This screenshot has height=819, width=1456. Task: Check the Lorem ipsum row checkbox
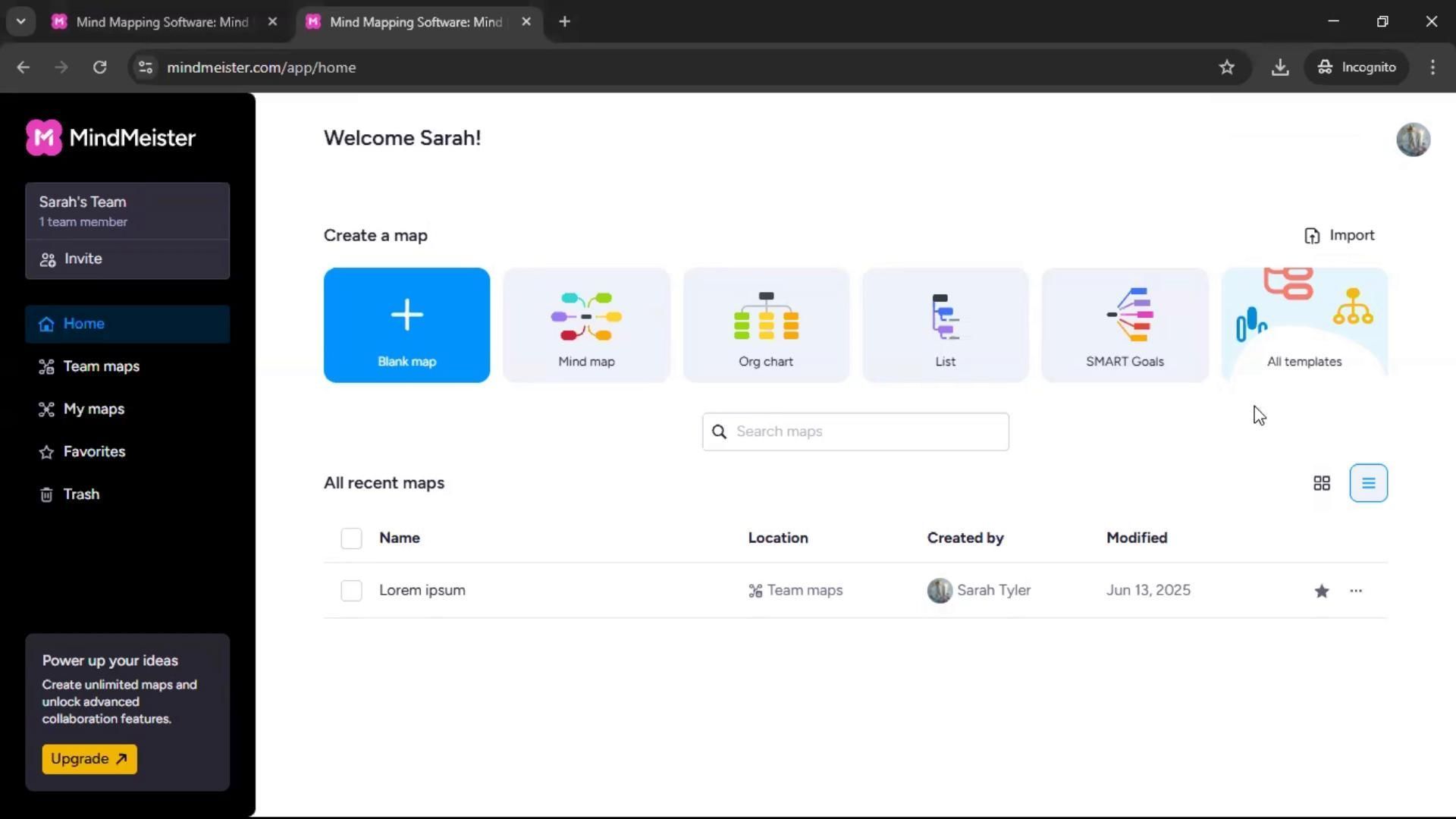(351, 591)
